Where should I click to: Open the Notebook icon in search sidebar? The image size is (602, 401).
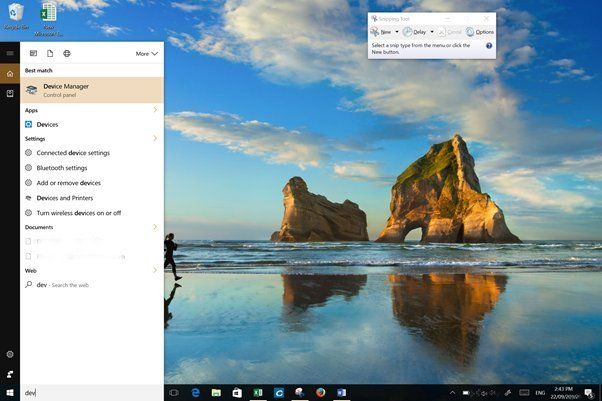point(10,93)
